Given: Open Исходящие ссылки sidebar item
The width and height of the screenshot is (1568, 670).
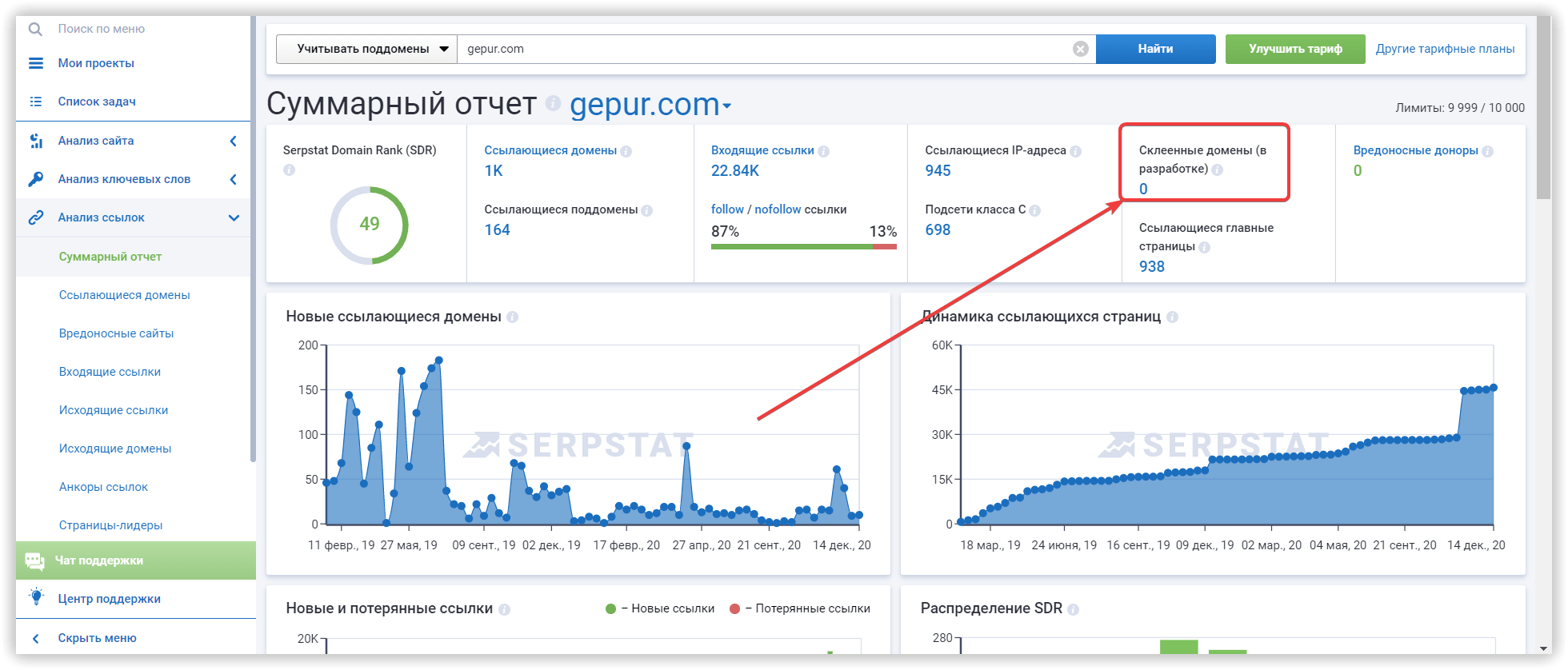Looking at the screenshot, I should tap(114, 410).
